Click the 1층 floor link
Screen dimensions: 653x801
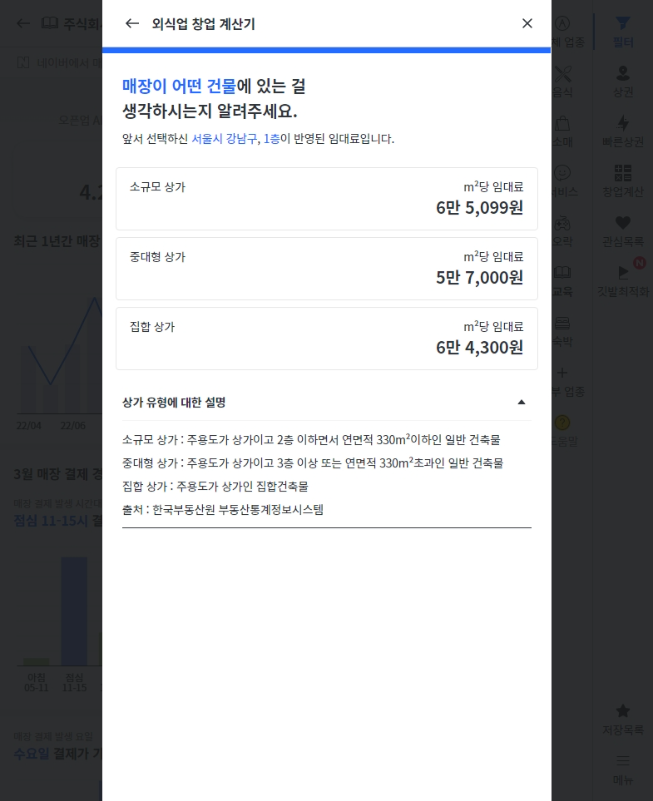(x=271, y=139)
